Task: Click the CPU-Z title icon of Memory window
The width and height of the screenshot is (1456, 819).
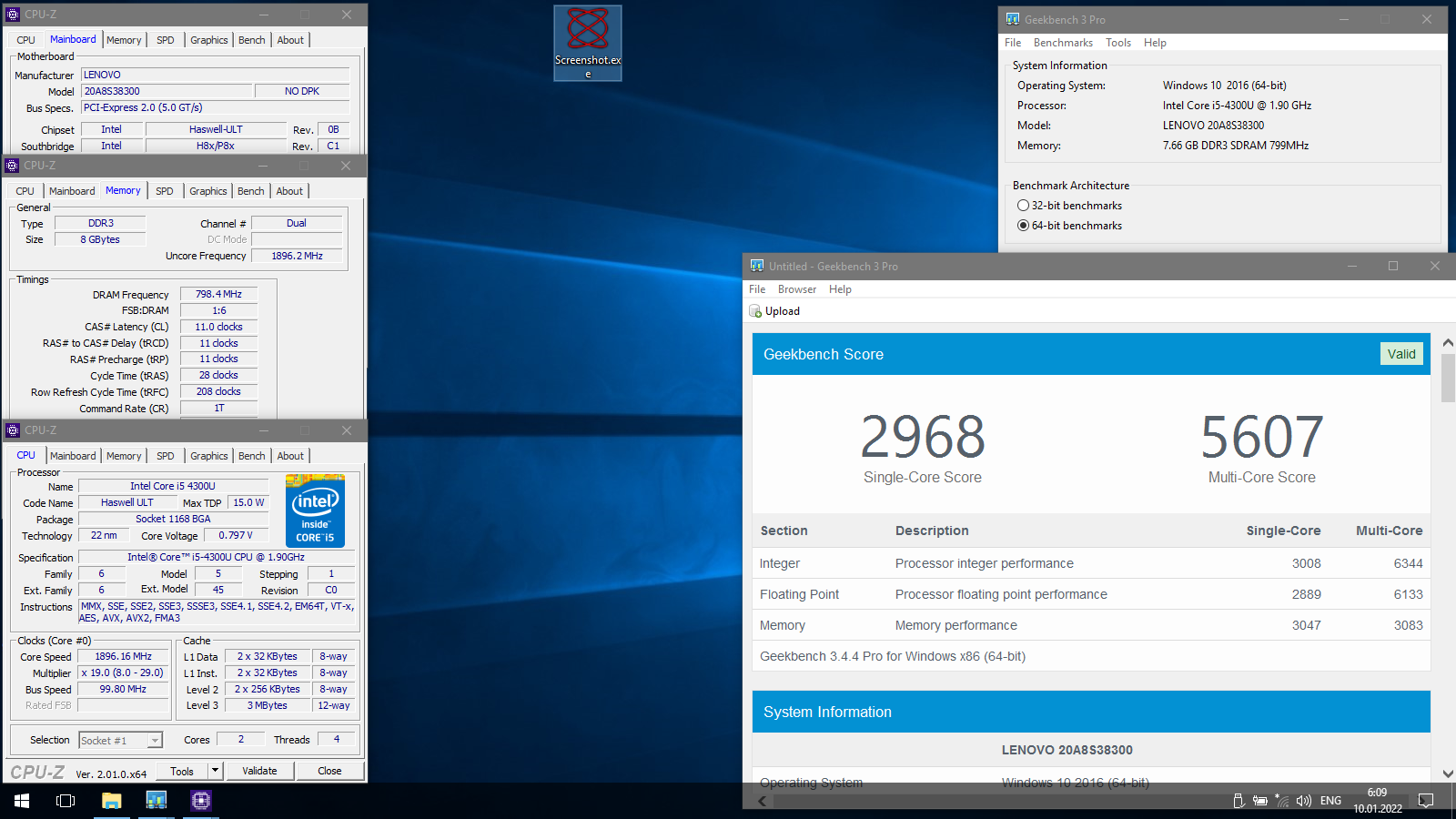Action: point(12,166)
